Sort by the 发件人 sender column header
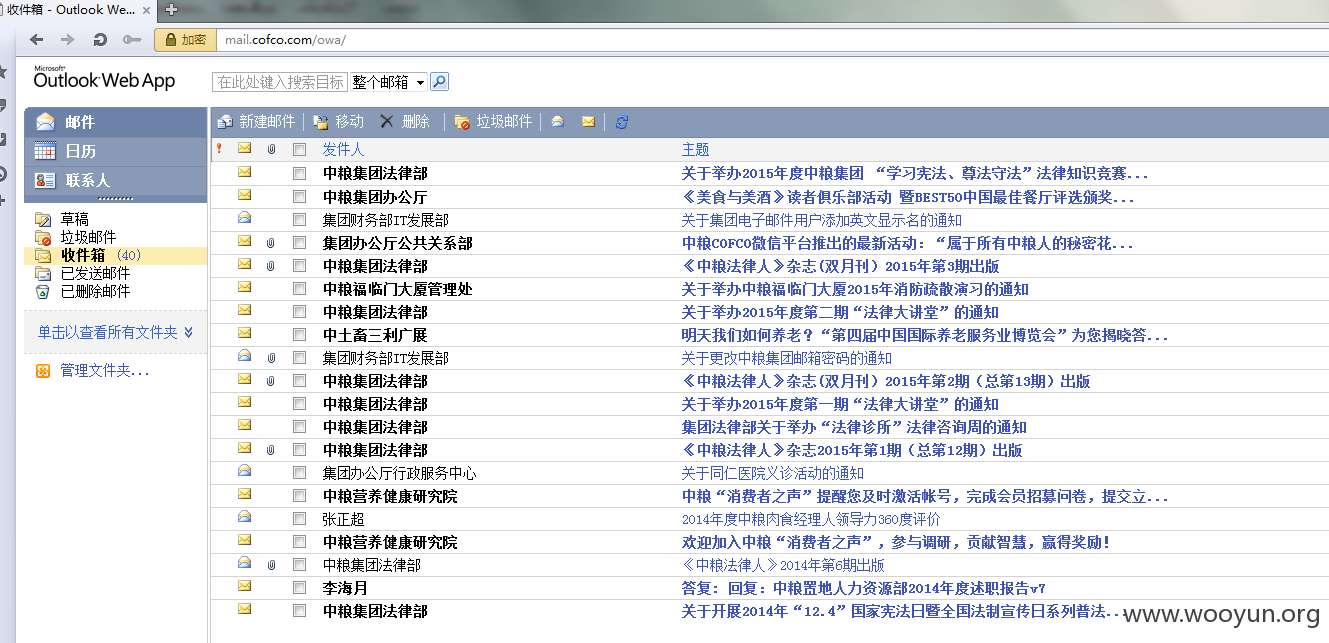 [343, 149]
